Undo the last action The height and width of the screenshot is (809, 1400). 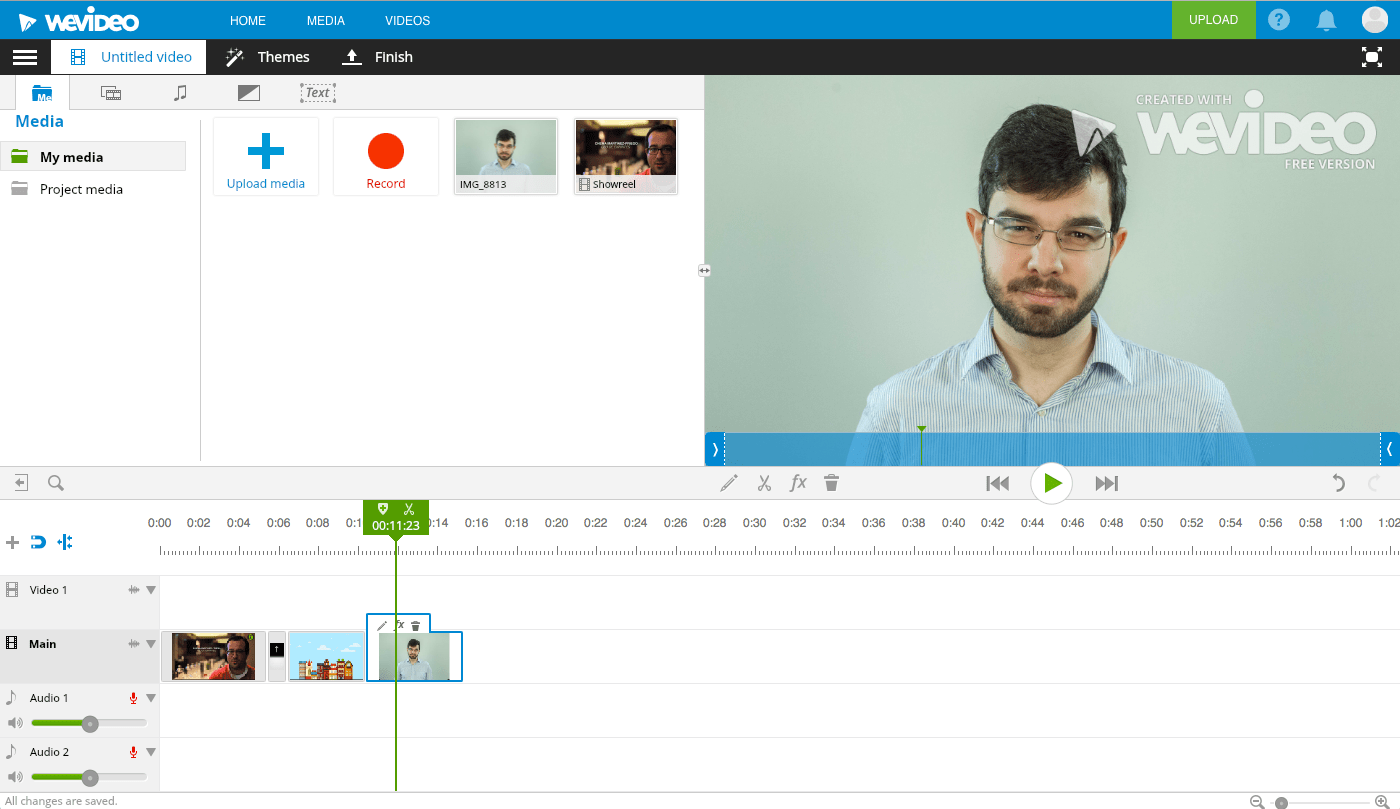tap(1338, 483)
